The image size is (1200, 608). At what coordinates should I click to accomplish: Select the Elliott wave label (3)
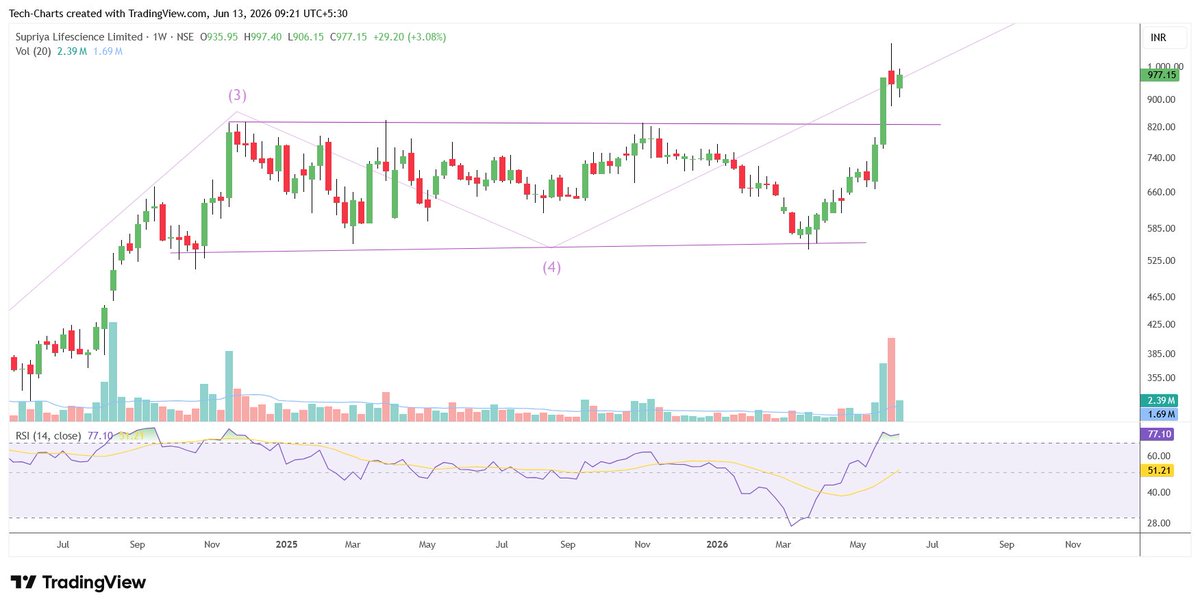[237, 95]
